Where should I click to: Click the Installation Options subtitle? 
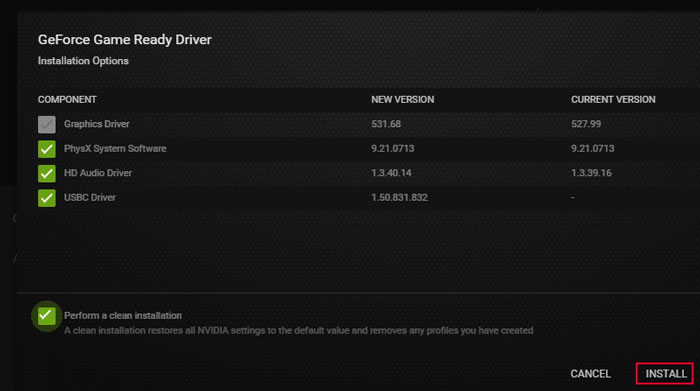(83, 61)
